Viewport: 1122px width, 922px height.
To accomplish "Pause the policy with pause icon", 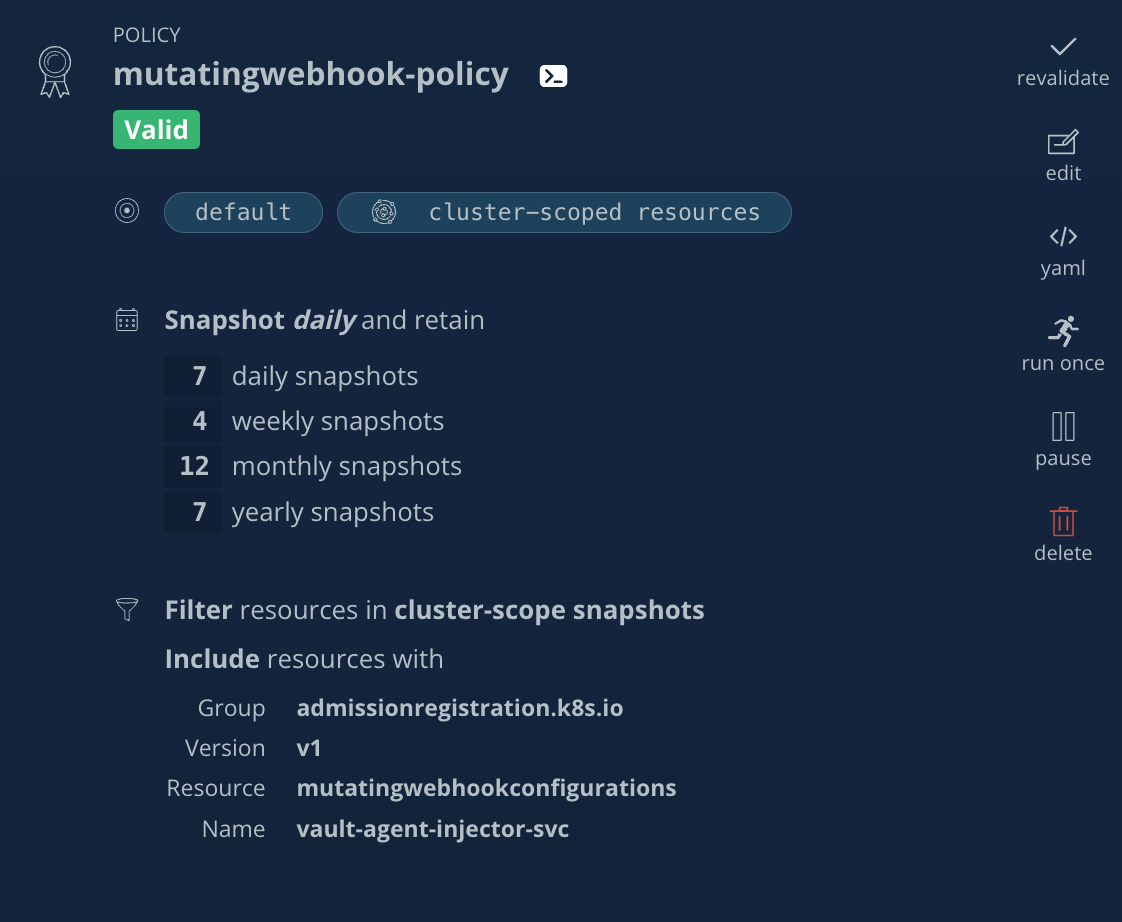I will tap(1063, 427).
